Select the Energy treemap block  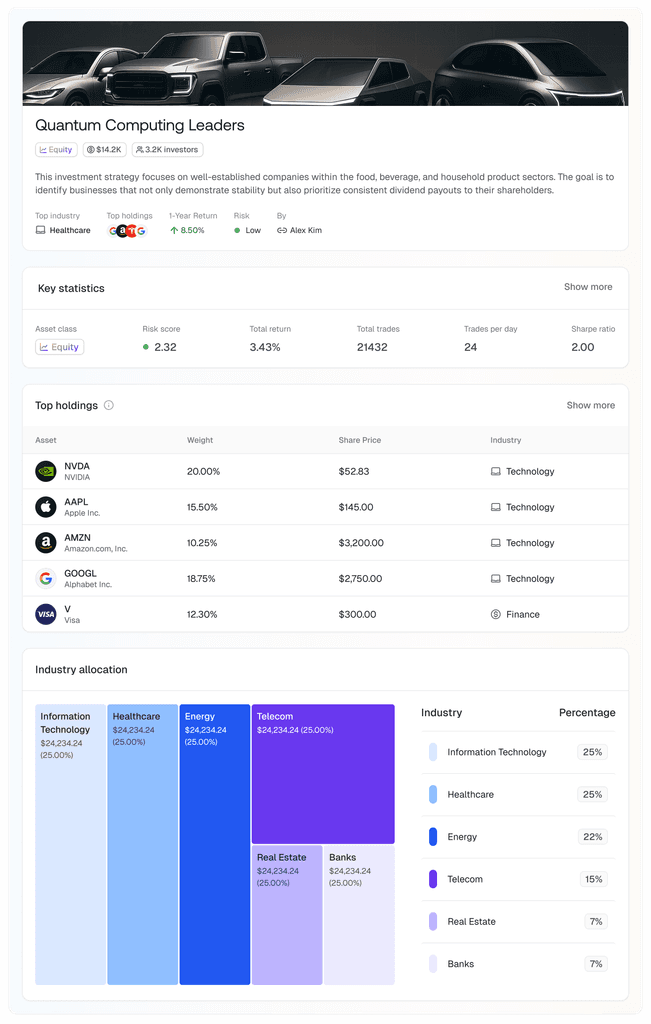click(x=215, y=844)
